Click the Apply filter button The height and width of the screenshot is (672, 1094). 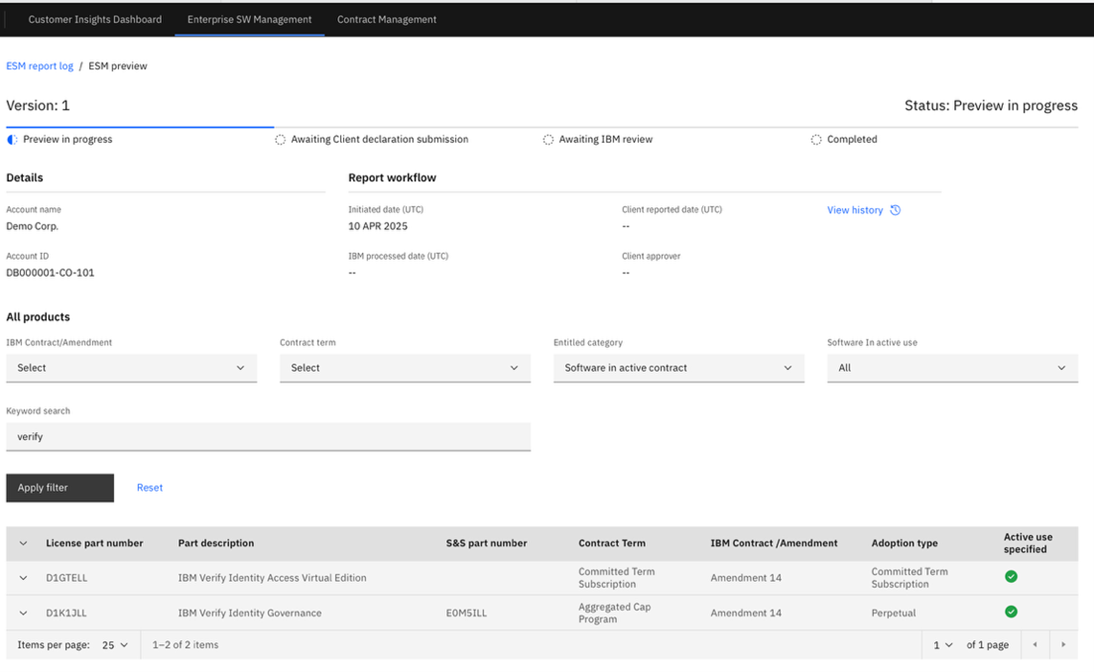pyautogui.click(x=60, y=488)
